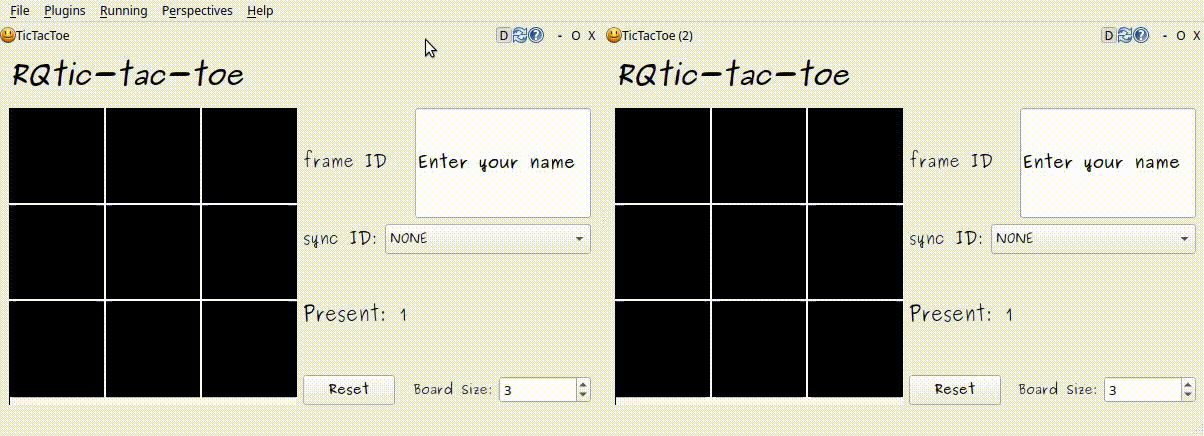1204x436 pixels.
Task: Open the Perspectives menu
Action: pos(197,11)
